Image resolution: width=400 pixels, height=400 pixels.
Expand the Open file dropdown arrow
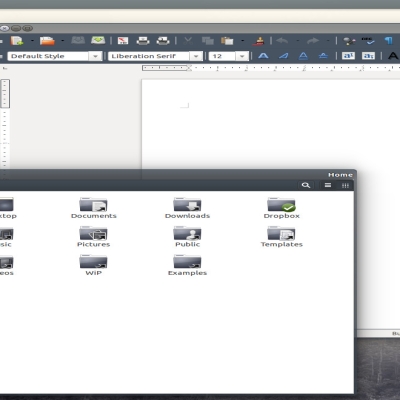(63, 41)
